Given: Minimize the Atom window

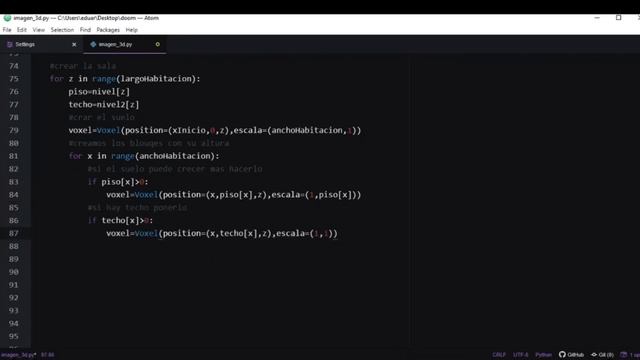Looking at the screenshot, I should click(597, 18).
